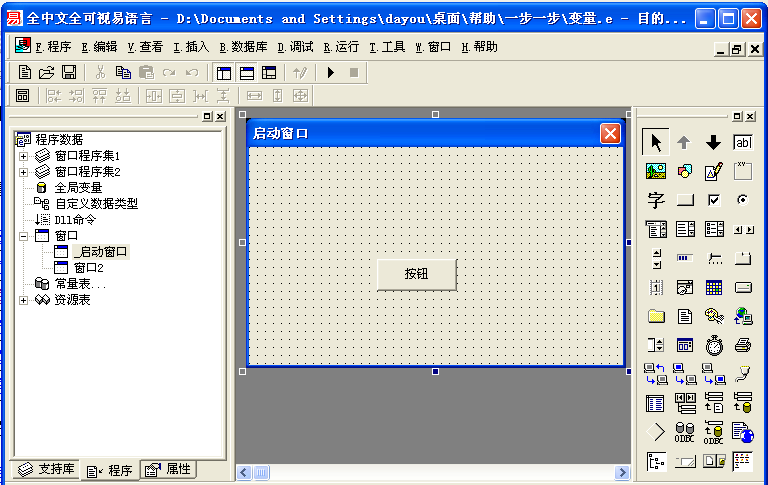Switch to the 属性 tab
Image resolution: width=768 pixels, height=485 pixels.
tap(169, 469)
